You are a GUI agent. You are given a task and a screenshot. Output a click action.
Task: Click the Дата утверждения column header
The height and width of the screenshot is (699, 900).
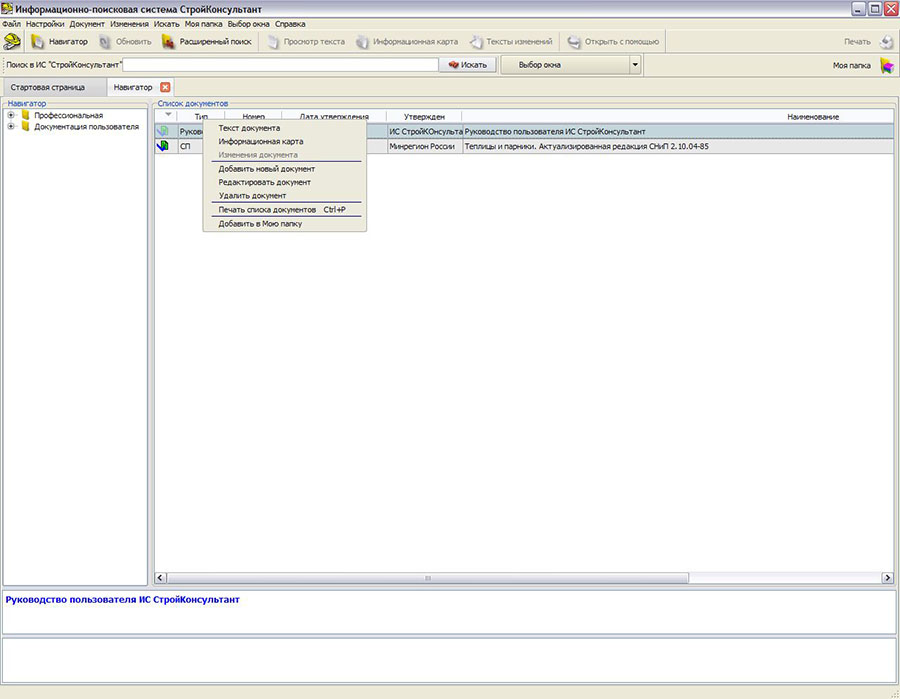pyautogui.click(x=334, y=116)
